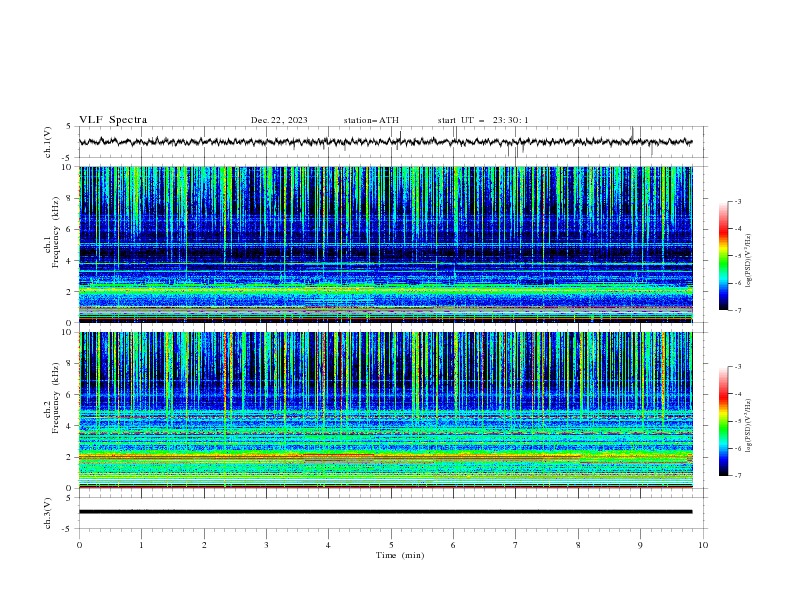Screen dimensions: 792x612
Task: Click time axis tick label "8"
Action: click(x=578, y=545)
